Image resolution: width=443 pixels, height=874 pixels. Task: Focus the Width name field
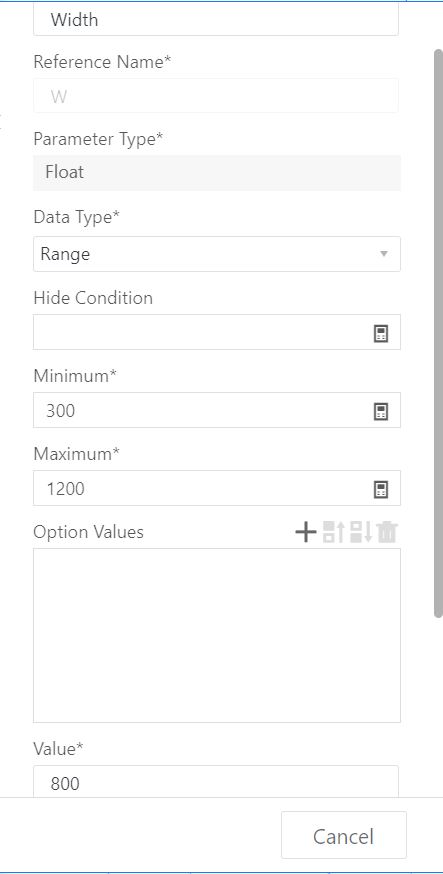(x=216, y=20)
